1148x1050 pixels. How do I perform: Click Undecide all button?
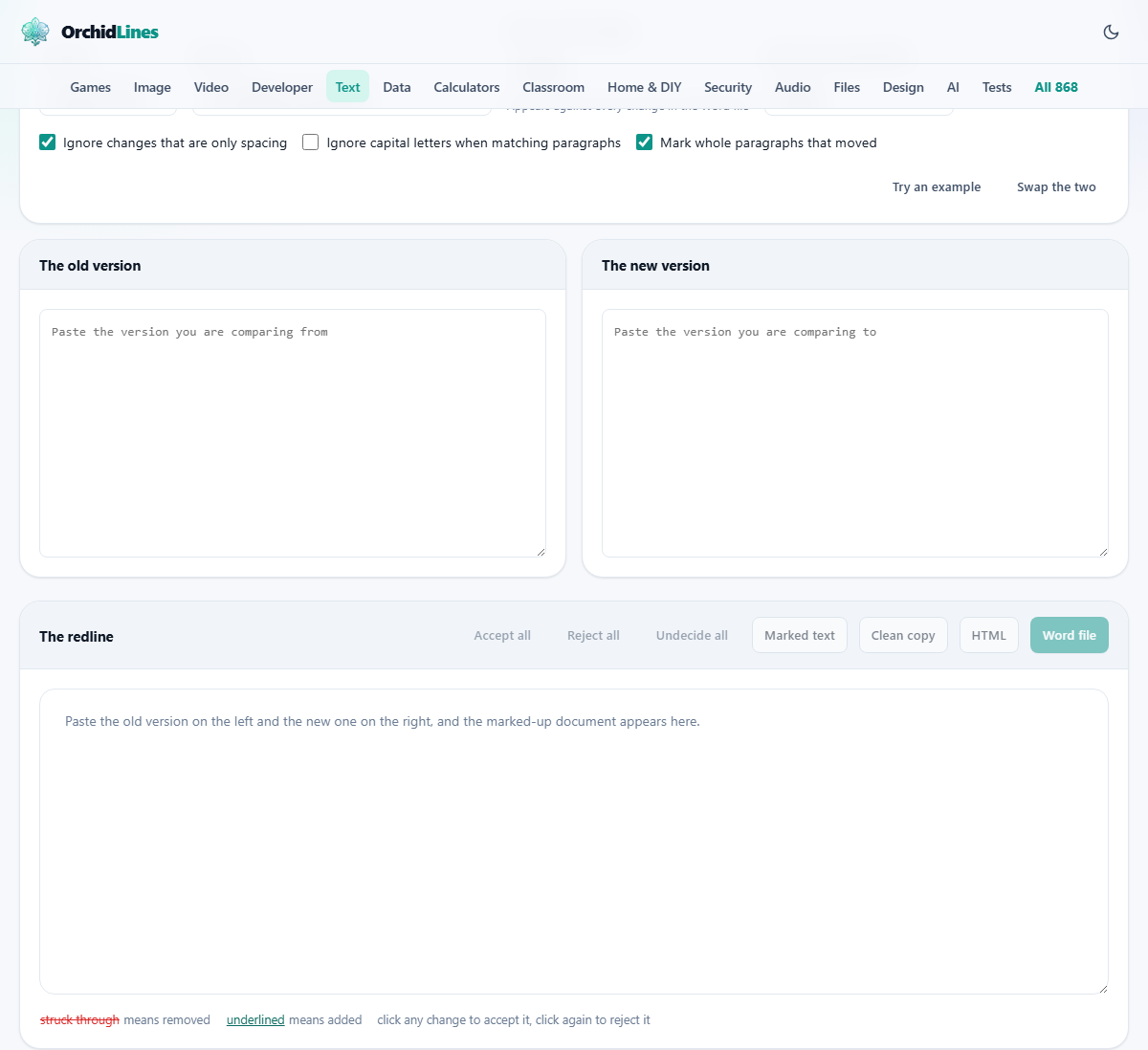pos(692,635)
